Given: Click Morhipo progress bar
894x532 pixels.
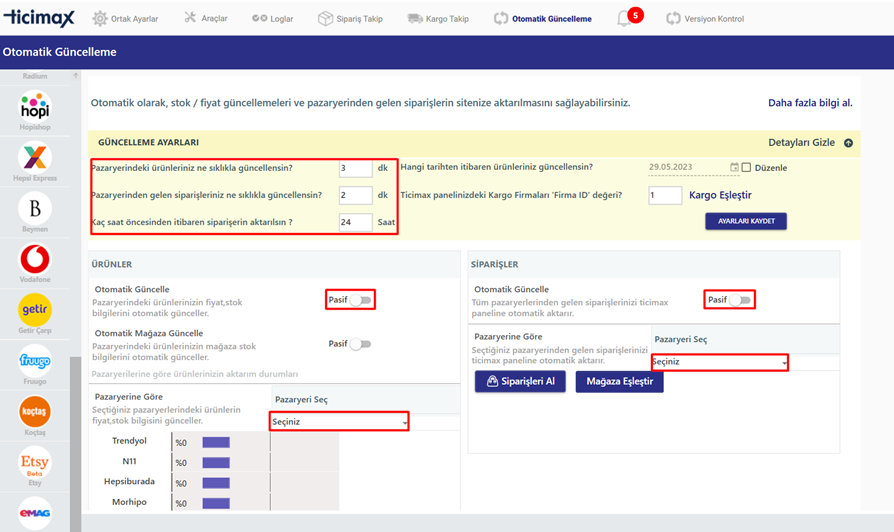Looking at the screenshot, I should (216, 503).
